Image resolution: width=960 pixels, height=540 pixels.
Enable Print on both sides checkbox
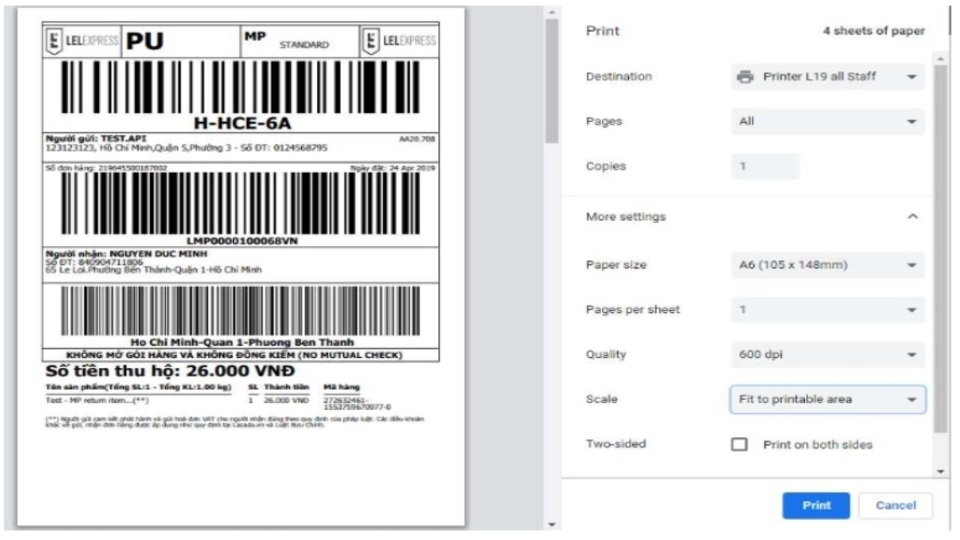tap(739, 444)
